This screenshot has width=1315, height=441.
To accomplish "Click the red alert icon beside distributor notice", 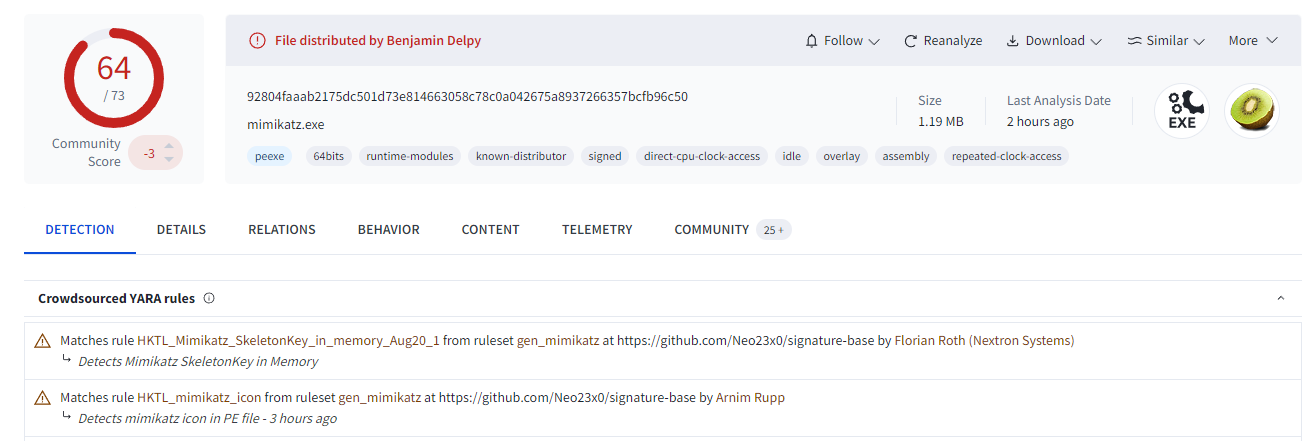I will tap(258, 41).
